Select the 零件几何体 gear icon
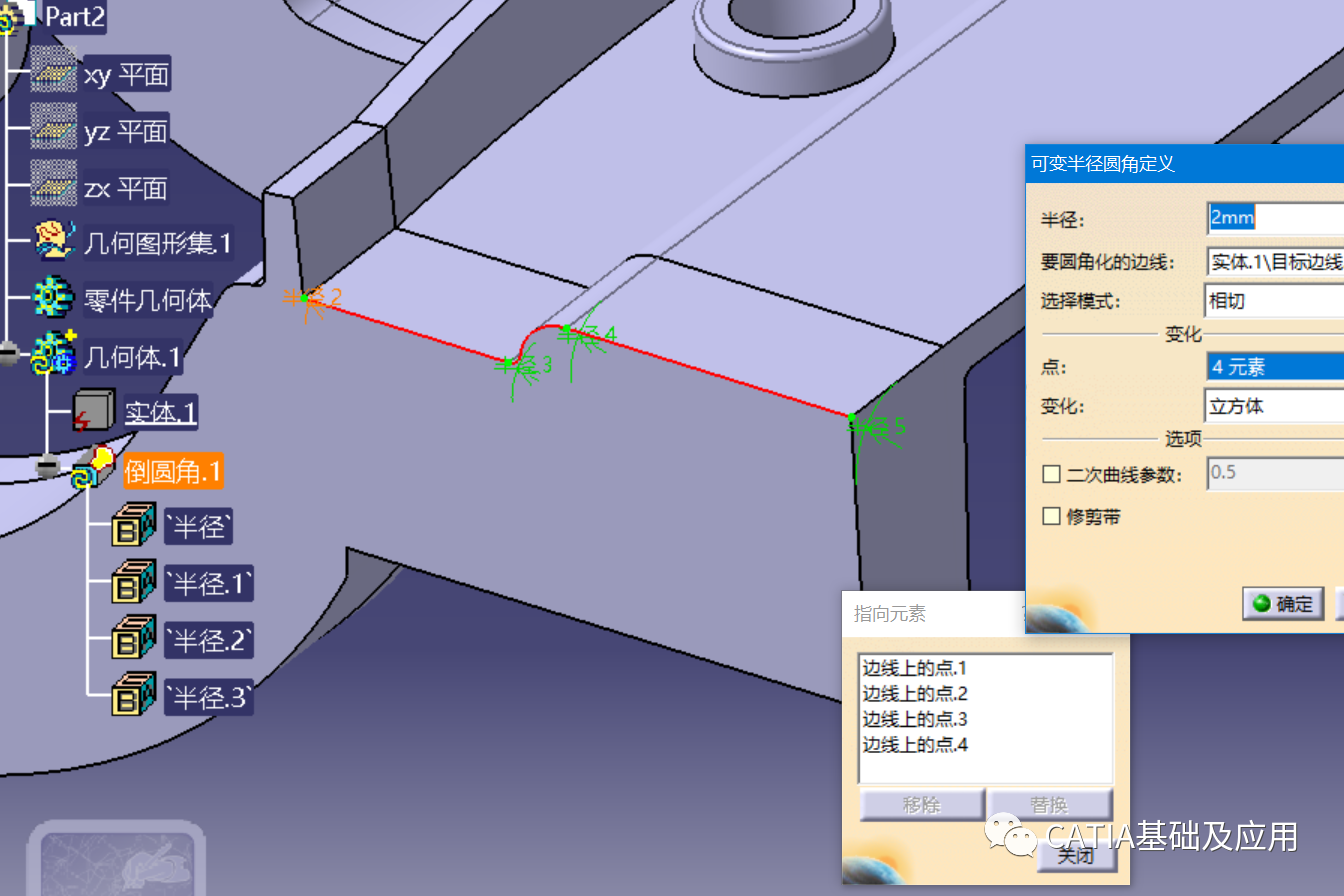The width and height of the screenshot is (1344, 896). (53, 298)
